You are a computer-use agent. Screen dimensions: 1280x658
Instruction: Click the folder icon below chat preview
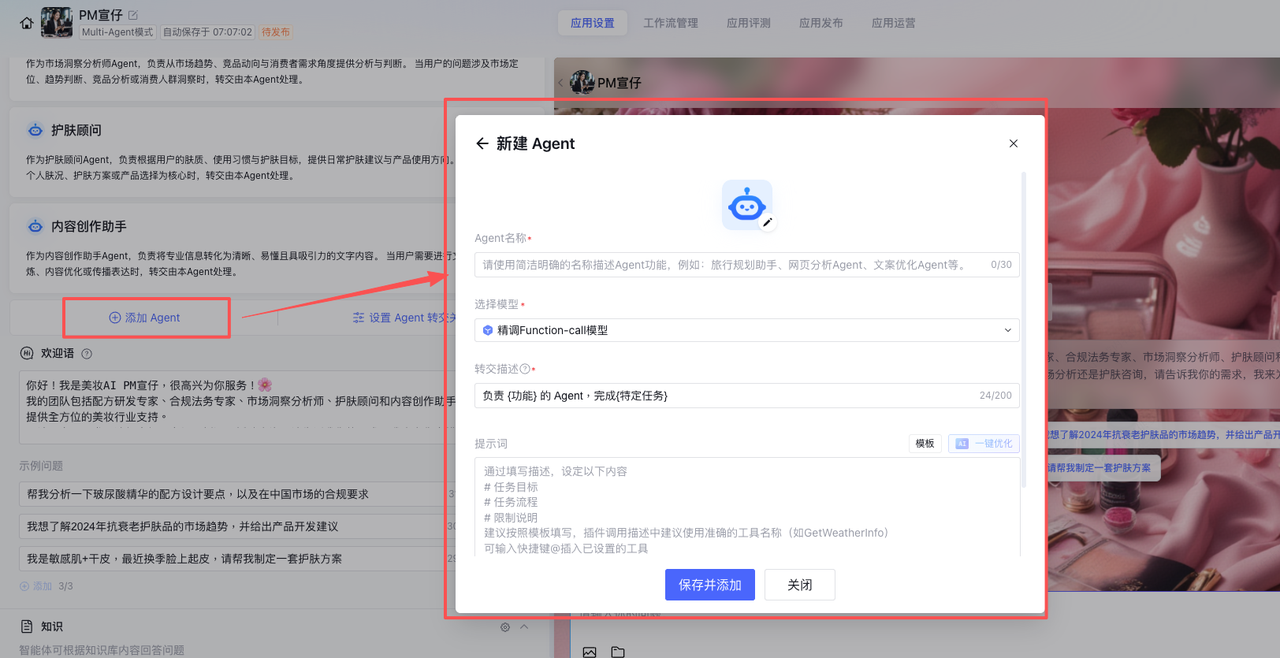click(618, 652)
